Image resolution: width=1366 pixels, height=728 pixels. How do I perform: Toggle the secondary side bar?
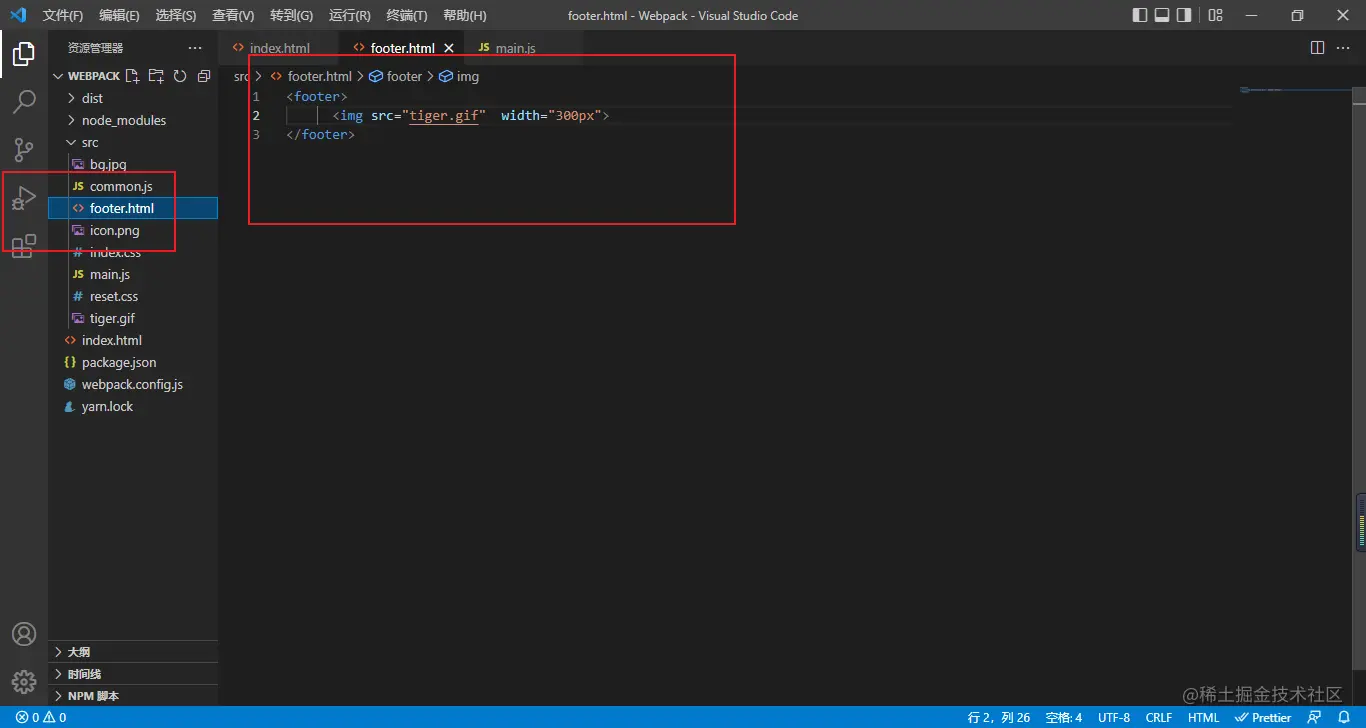[1184, 15]
